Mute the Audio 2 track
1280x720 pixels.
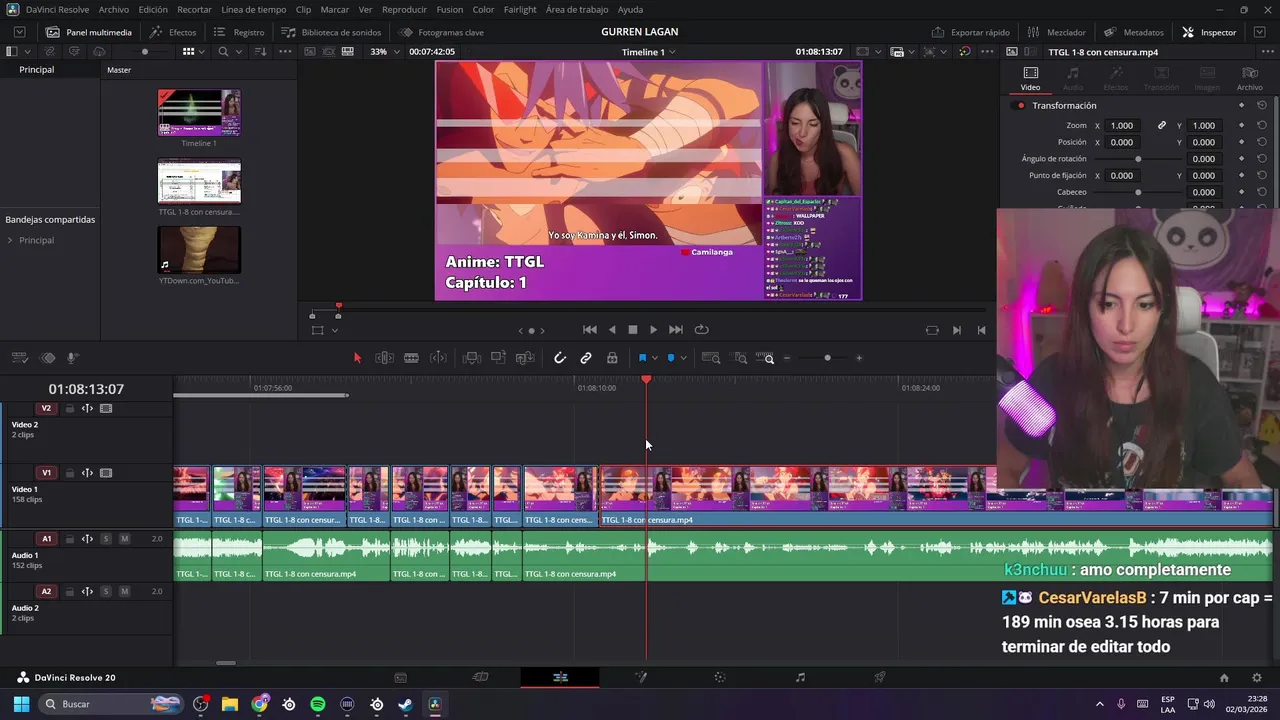point(124,591)
